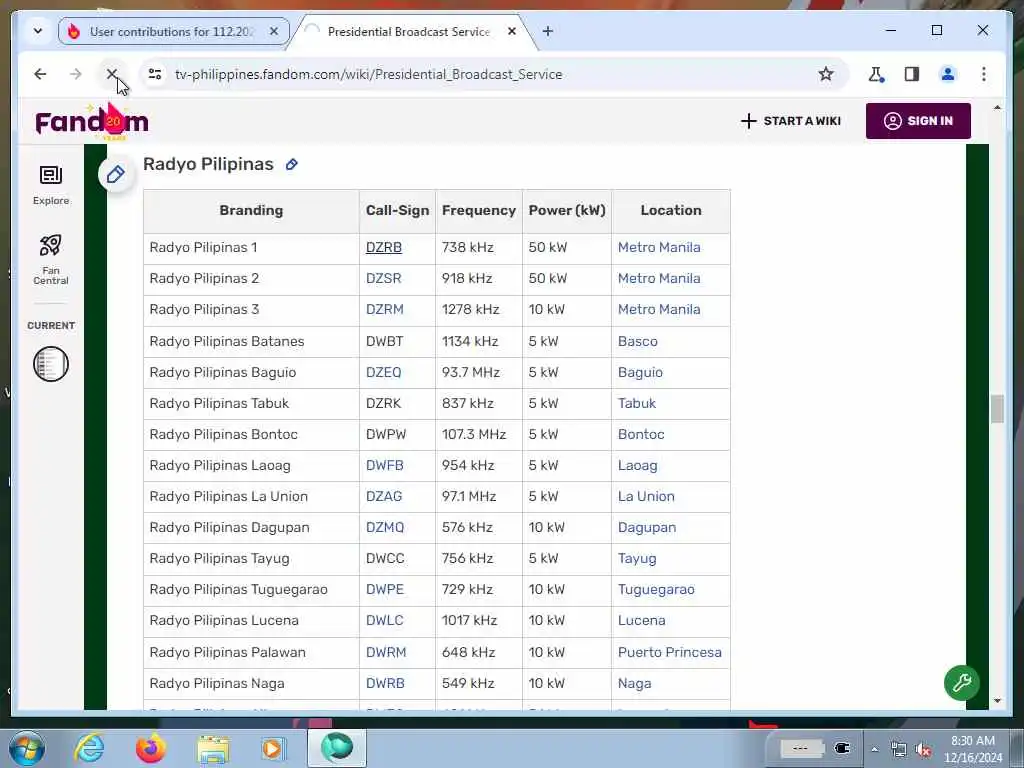Image resolution: width=1024 pixels, height=768 pixels.
Task: Stop the page loading with X button
Action: [x=112, y=74]
